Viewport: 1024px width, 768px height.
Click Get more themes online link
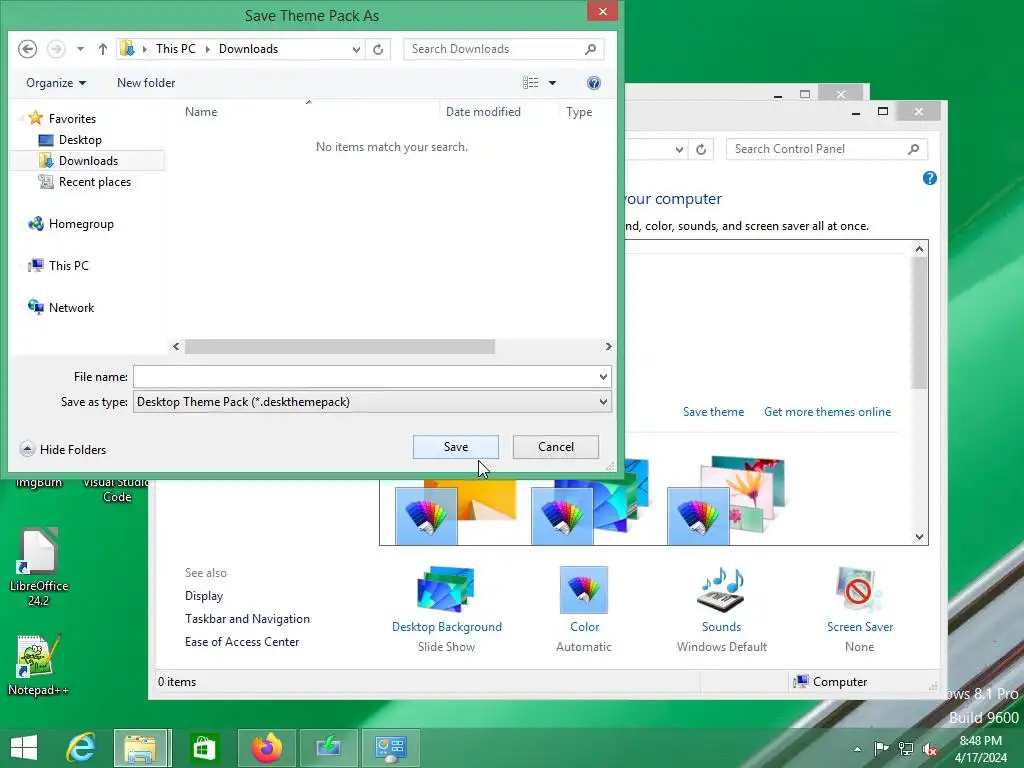pos(827,412)
